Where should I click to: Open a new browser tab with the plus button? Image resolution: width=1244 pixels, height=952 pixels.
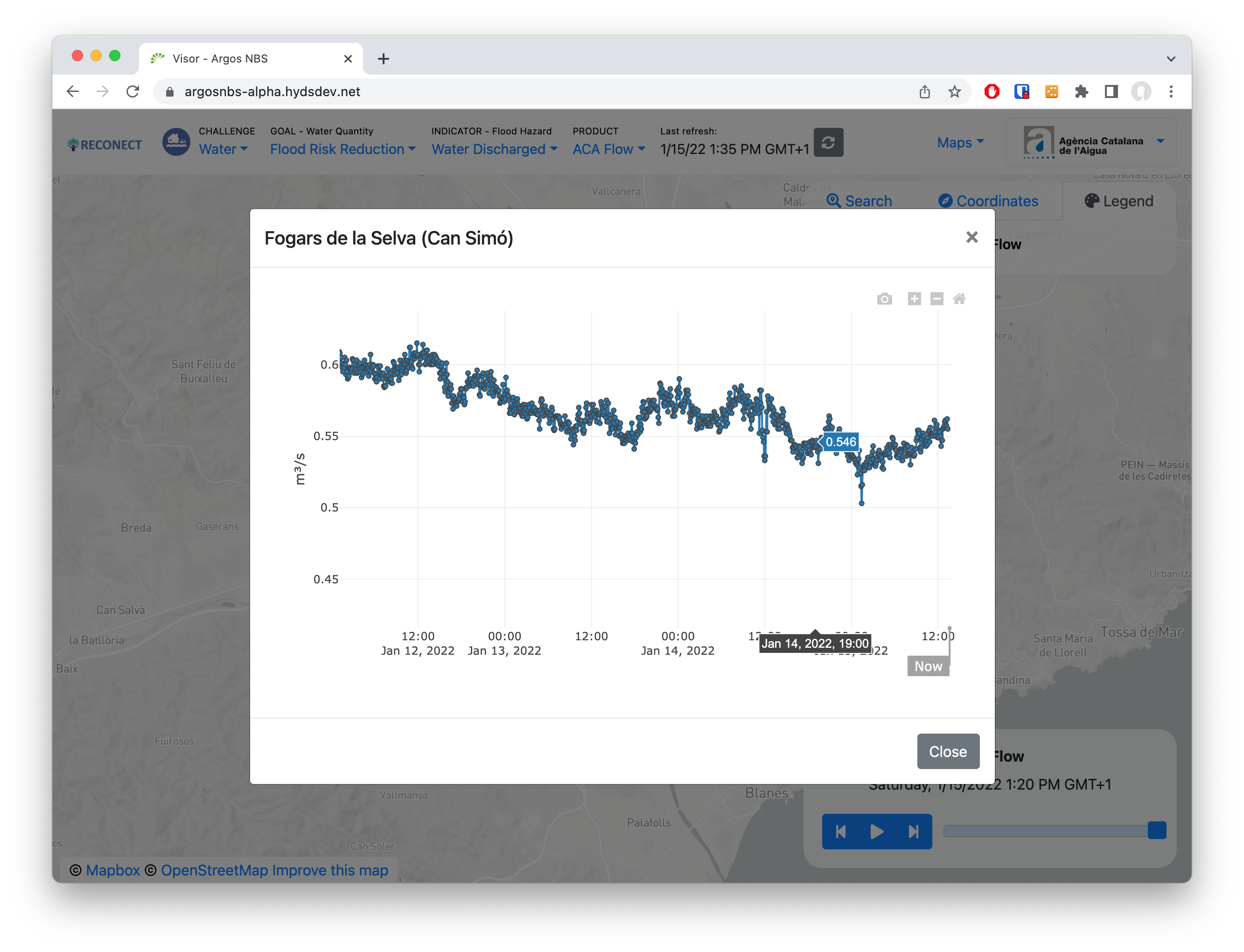pyautogui.click(x=384, y=58)
